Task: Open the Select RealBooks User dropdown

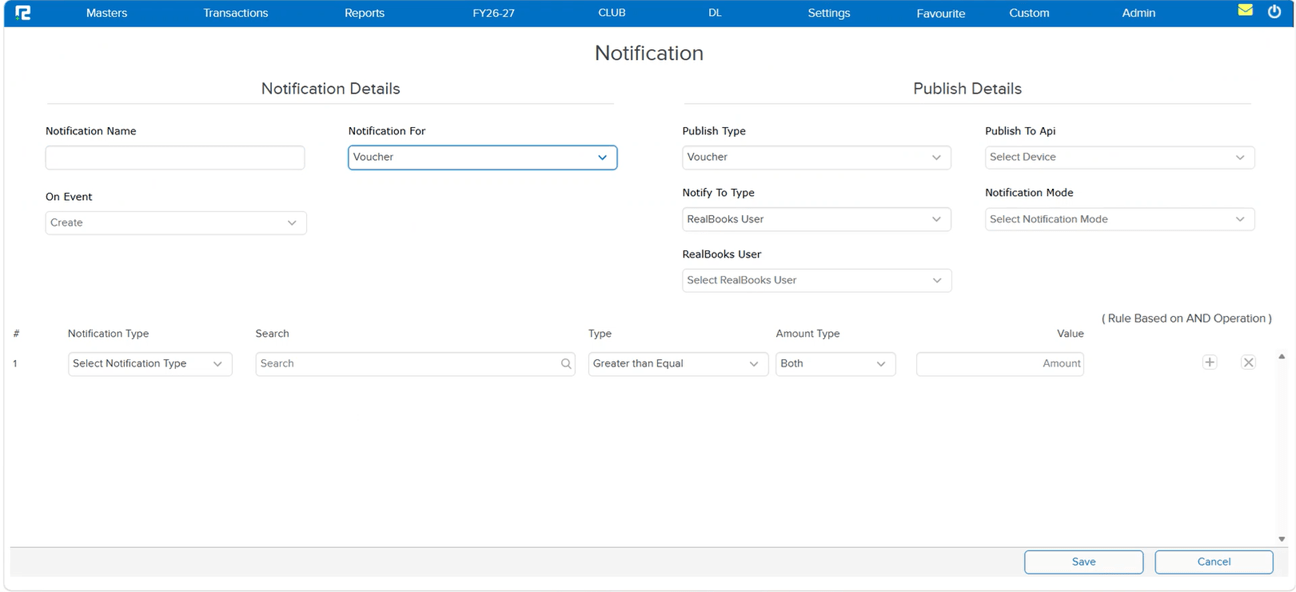Action: (817, 280)
